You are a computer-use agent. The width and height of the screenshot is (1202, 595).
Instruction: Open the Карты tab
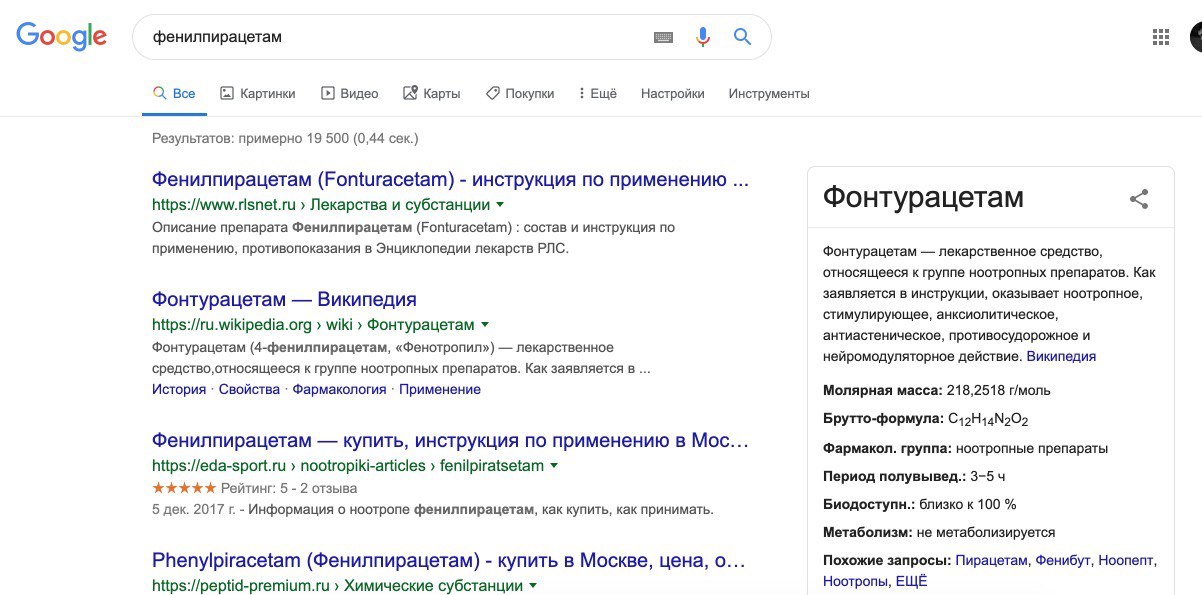click(x=431, y=93)
